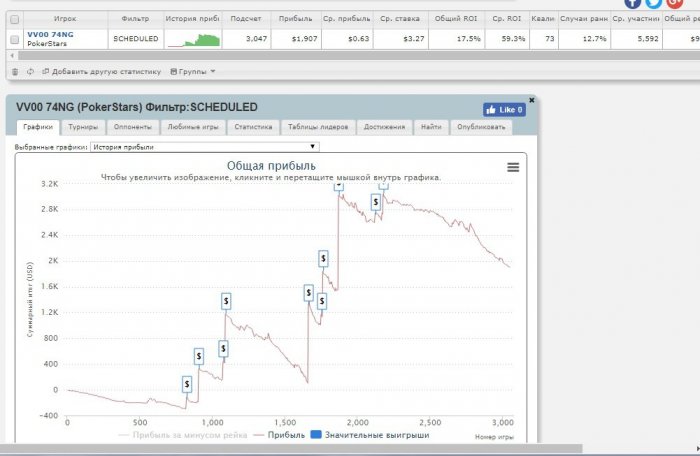The width and height of the screenshot is (700, 456).
Task: Sort by the Ср. прибыль column header
Action: (x=347, y=19)
